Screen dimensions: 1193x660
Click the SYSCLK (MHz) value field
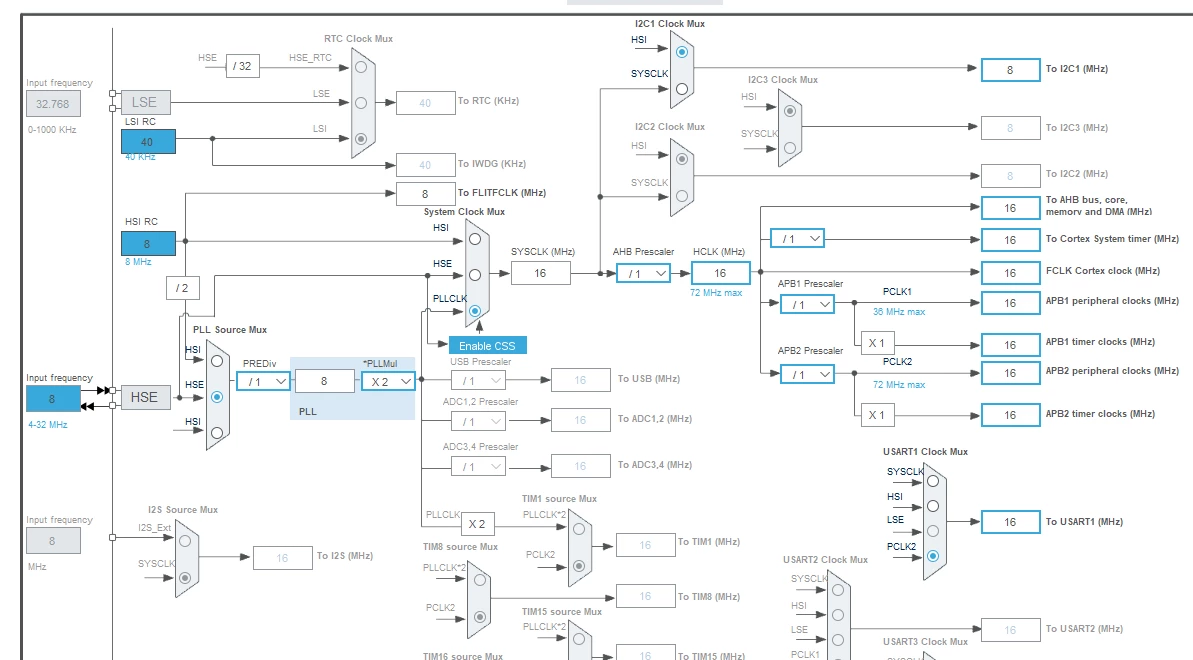[x=540, y=273]
